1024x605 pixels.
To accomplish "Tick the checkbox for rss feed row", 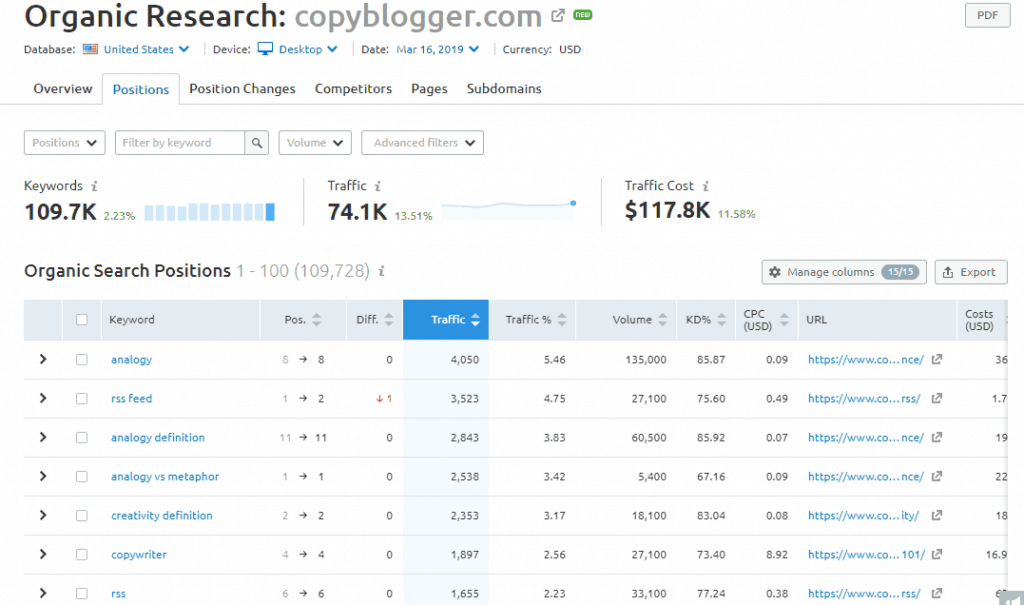I will coord(82,399).
